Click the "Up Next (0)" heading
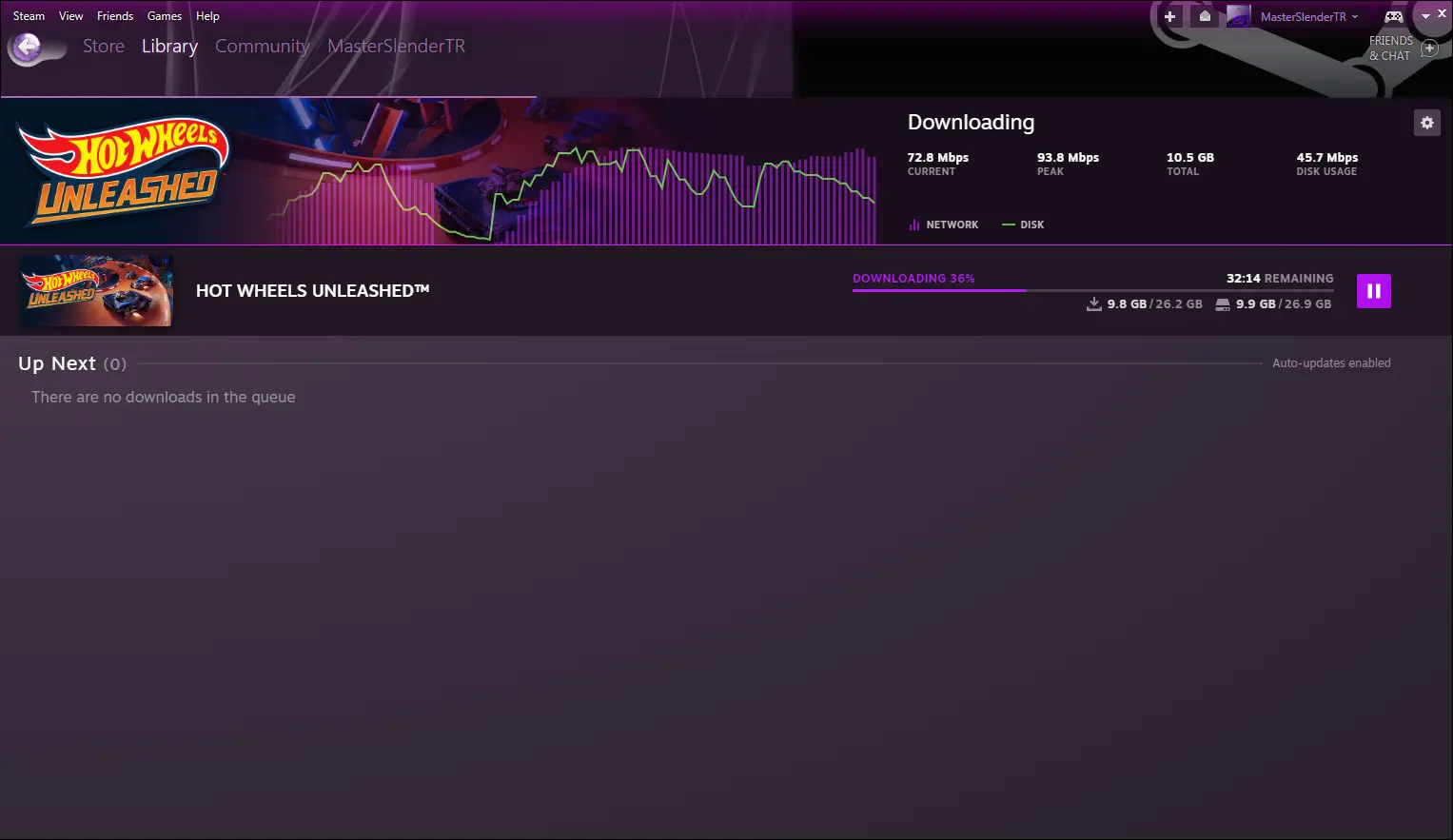 pyautogui.click(x=72, y=363)
